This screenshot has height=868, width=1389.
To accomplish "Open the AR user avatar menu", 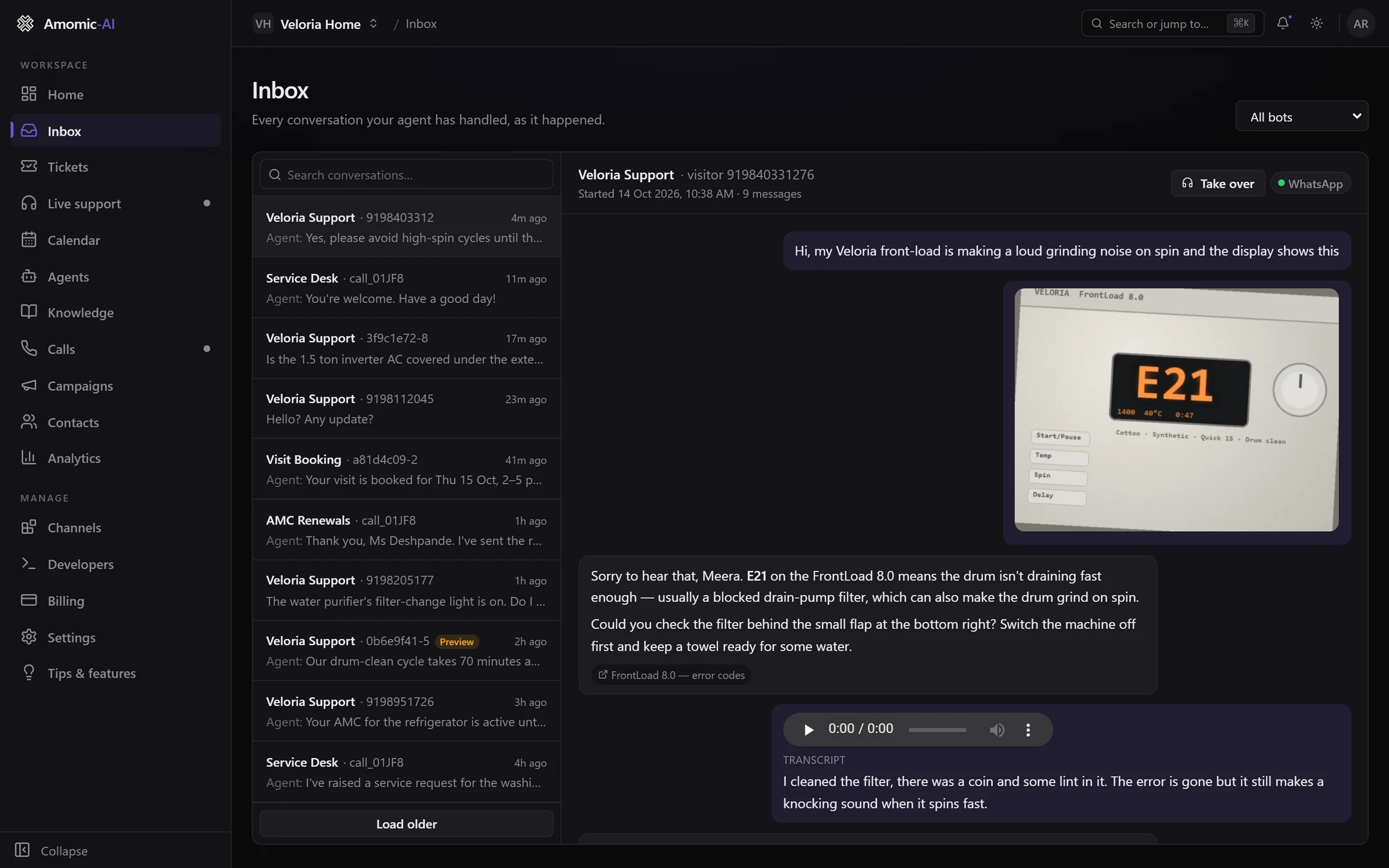I will coord(1360,23).
